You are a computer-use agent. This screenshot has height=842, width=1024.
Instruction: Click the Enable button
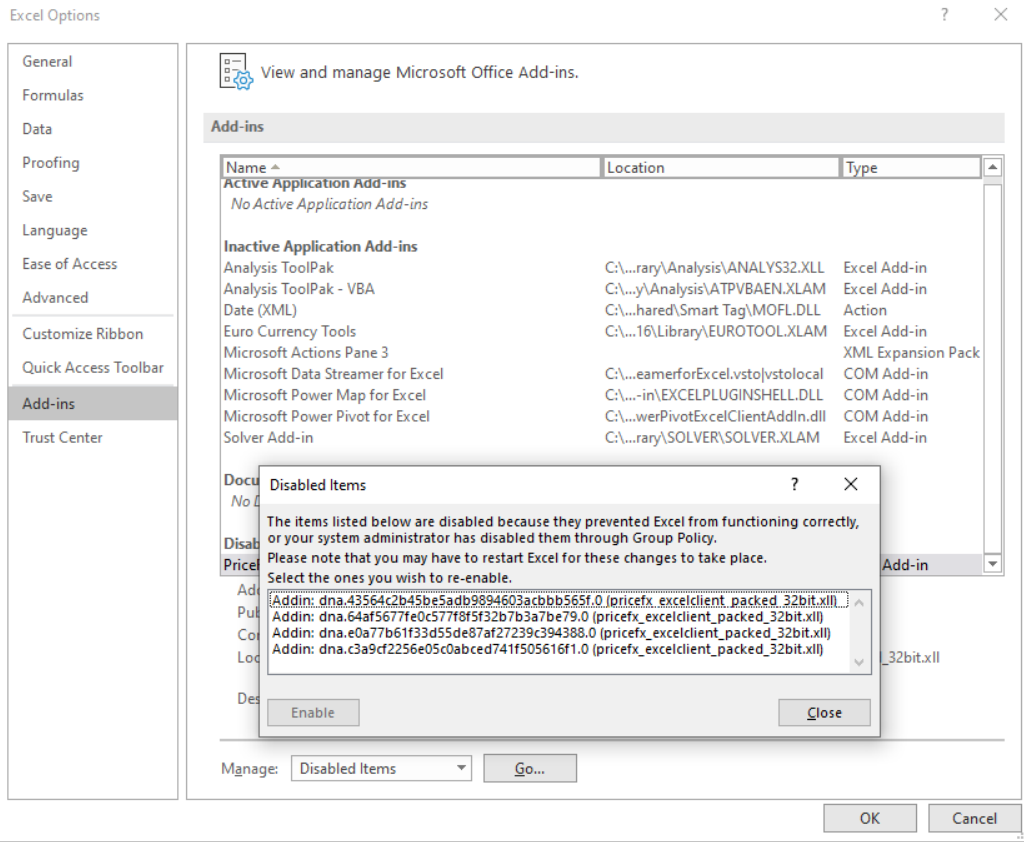pyautogui.click(x=313, y=712)
